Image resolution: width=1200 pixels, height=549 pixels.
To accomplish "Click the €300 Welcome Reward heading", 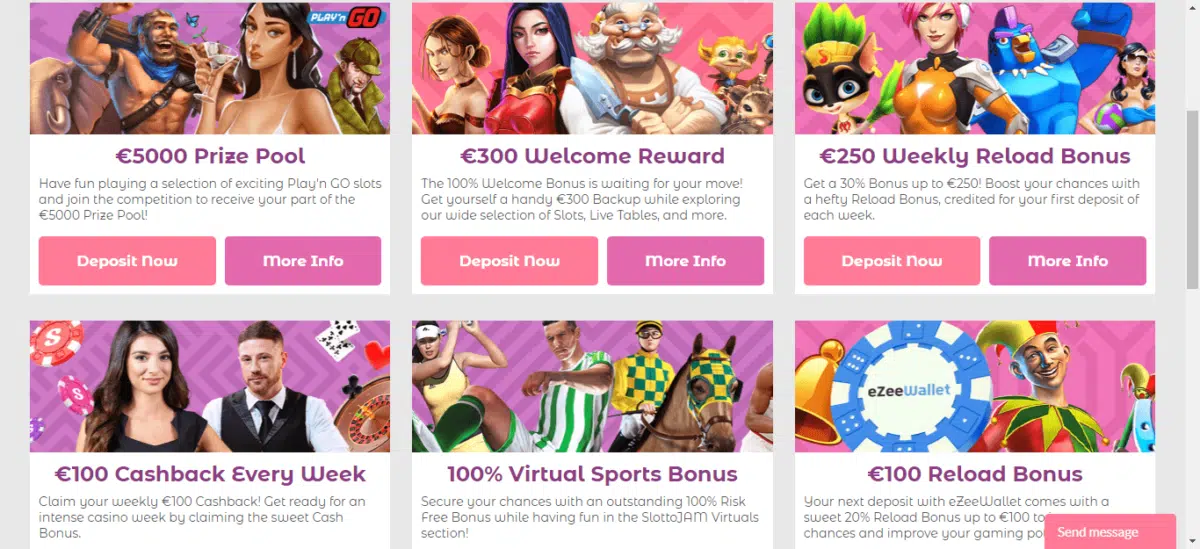I will coord(592,156).
